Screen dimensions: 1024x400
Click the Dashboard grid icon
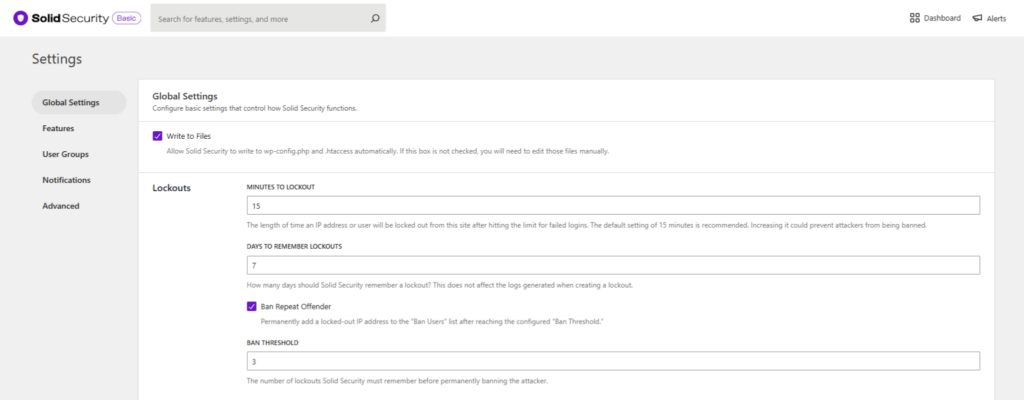[x=914, y=17]
